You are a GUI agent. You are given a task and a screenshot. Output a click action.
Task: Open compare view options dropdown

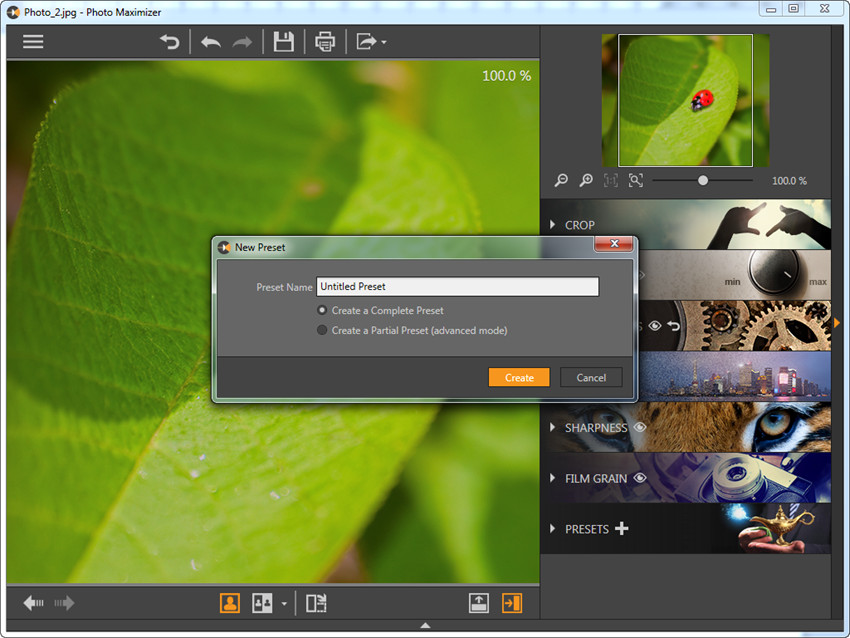(284, 603)
